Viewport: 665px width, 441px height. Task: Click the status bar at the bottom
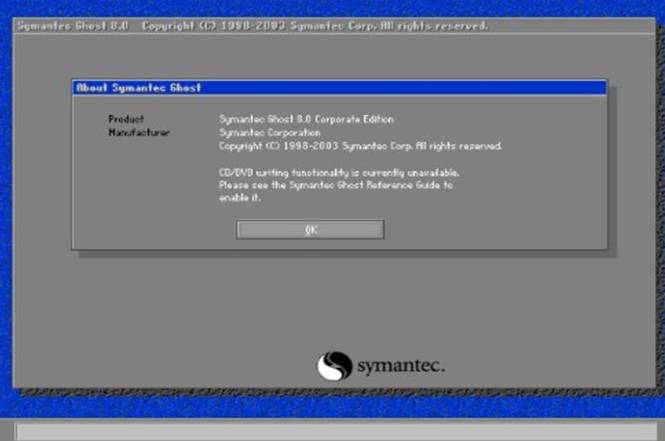336,432
